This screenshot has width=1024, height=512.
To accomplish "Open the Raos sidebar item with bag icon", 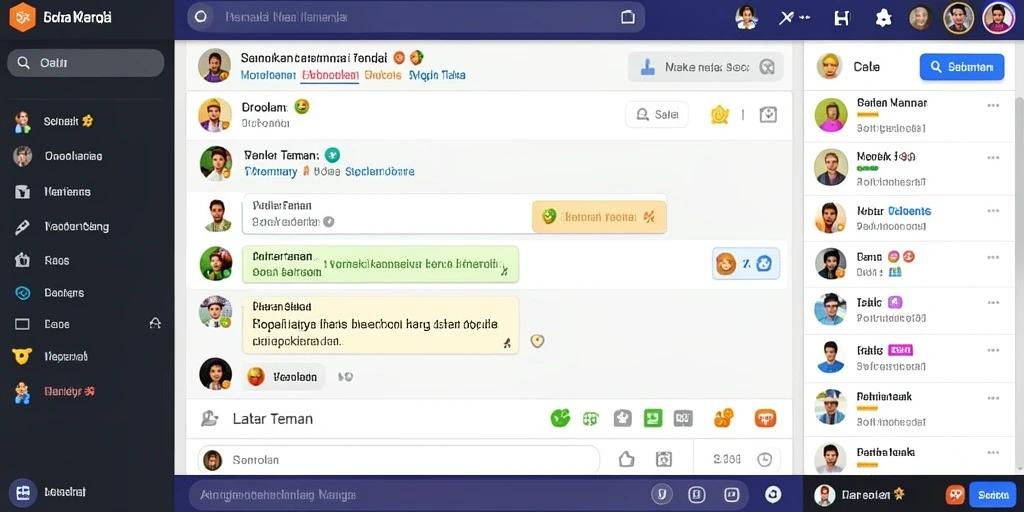I will pyautogui.click(x=22, y=260).
